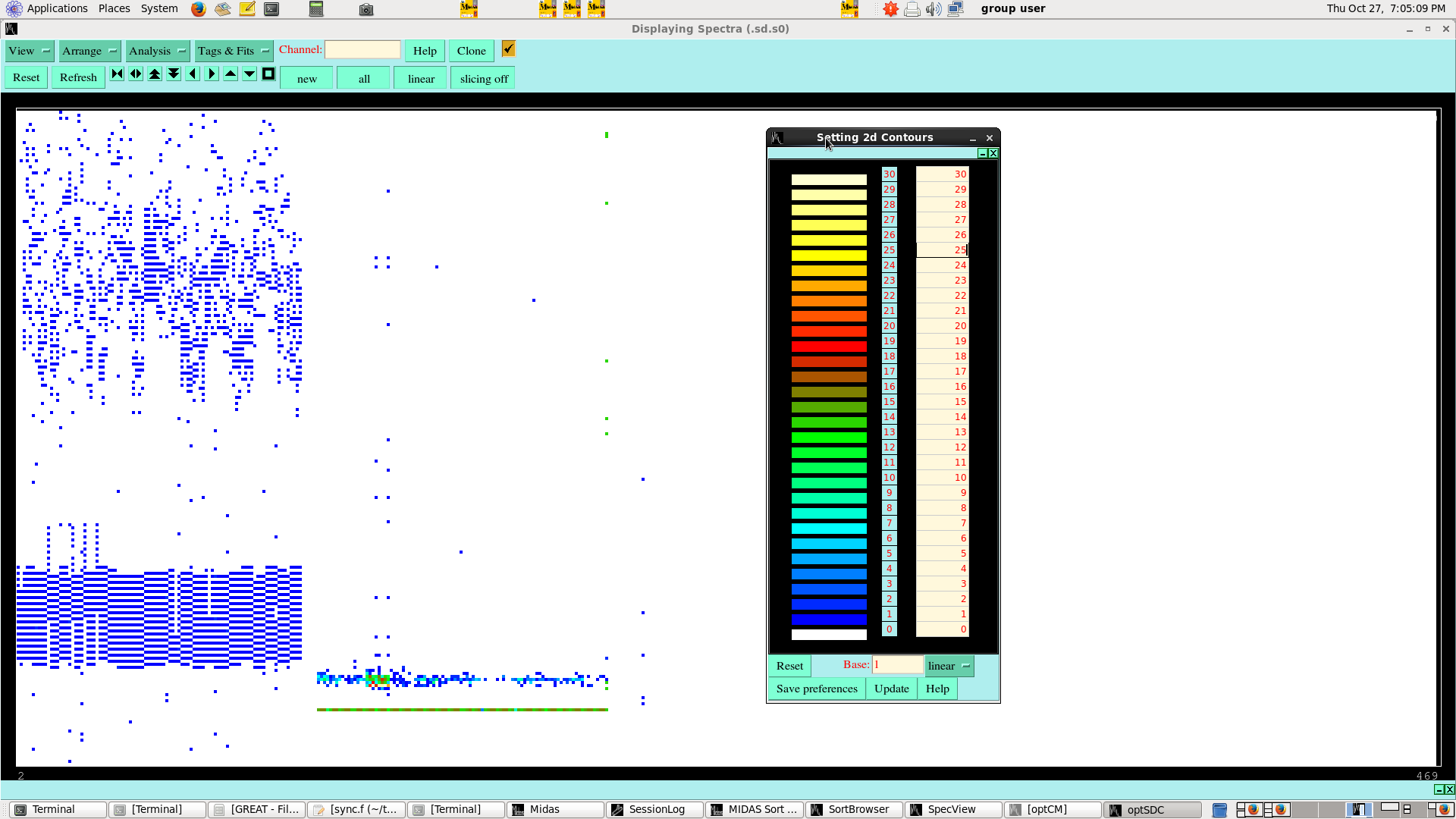Open the View dropdown menu

(30, 51)
